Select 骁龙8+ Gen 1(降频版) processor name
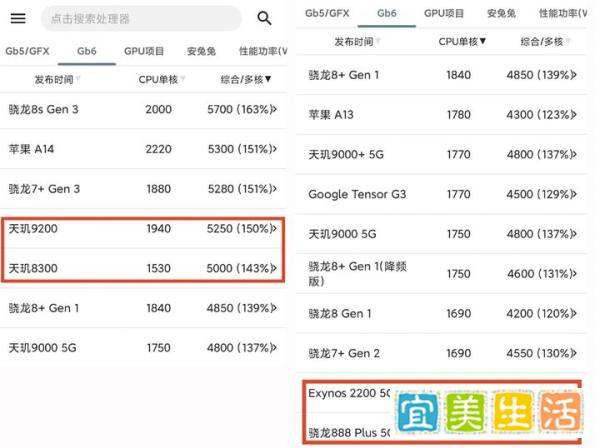 pos(357,274)
